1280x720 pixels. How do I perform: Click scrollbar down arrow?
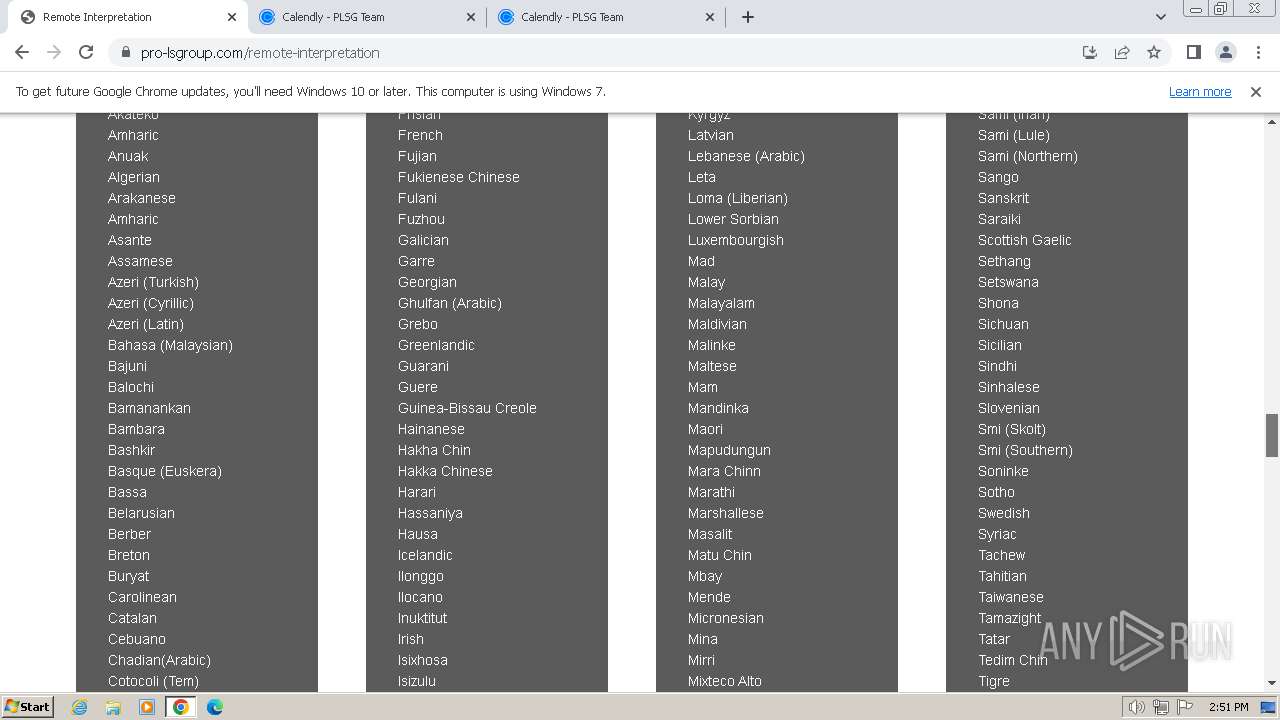click(x=1272, y=682)
